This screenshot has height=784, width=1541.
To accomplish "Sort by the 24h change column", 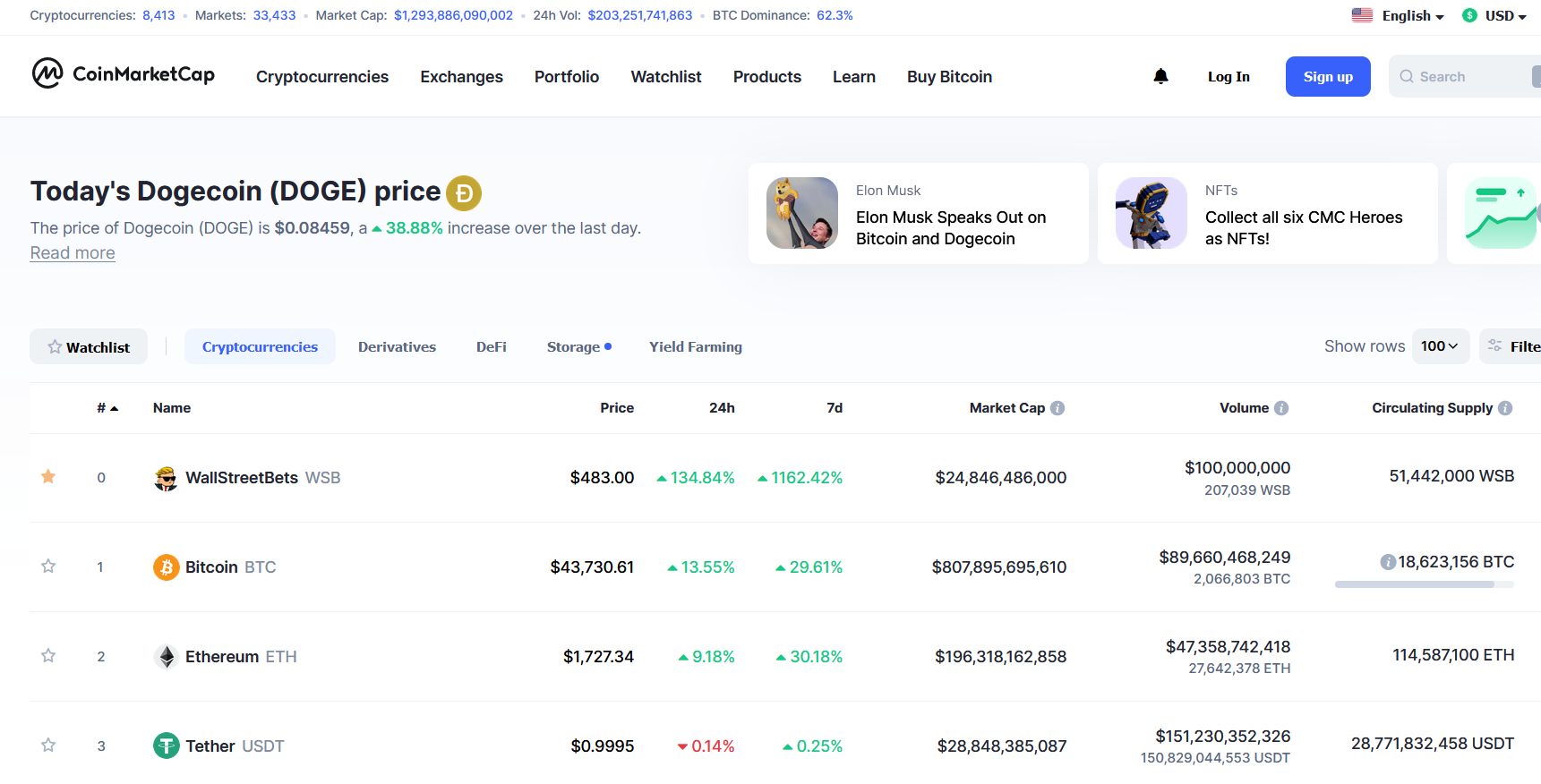I will click(722, 408).
